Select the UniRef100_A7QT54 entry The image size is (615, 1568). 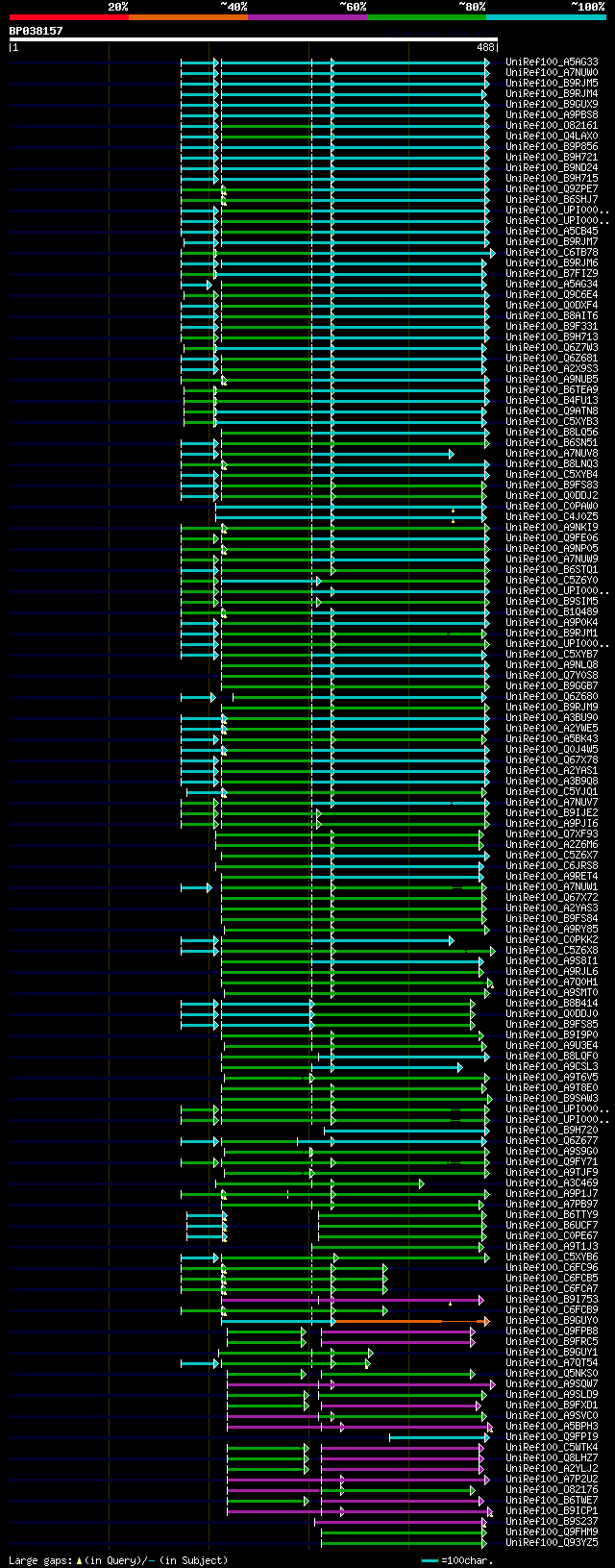coord(552,1362)
